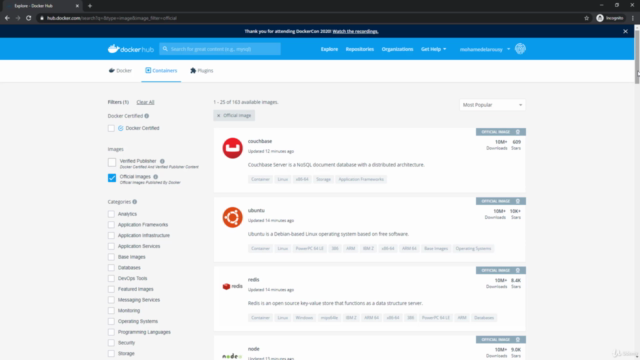Click the Docker Hub whale logo

(130, 49)
